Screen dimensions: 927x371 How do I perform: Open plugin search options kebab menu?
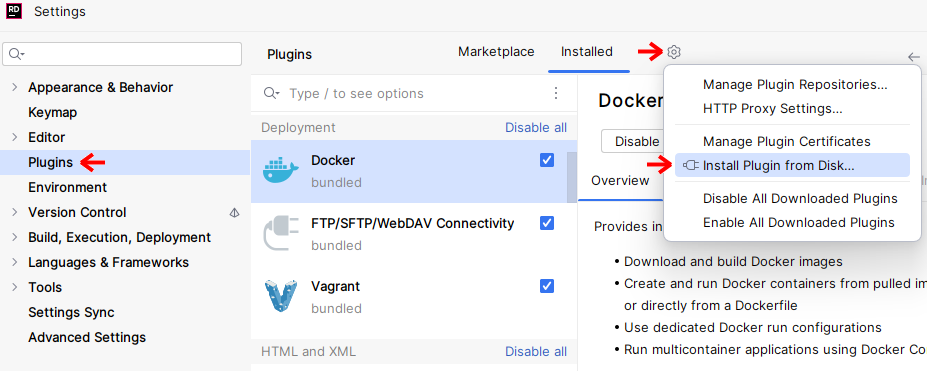(x=556, y=93)
